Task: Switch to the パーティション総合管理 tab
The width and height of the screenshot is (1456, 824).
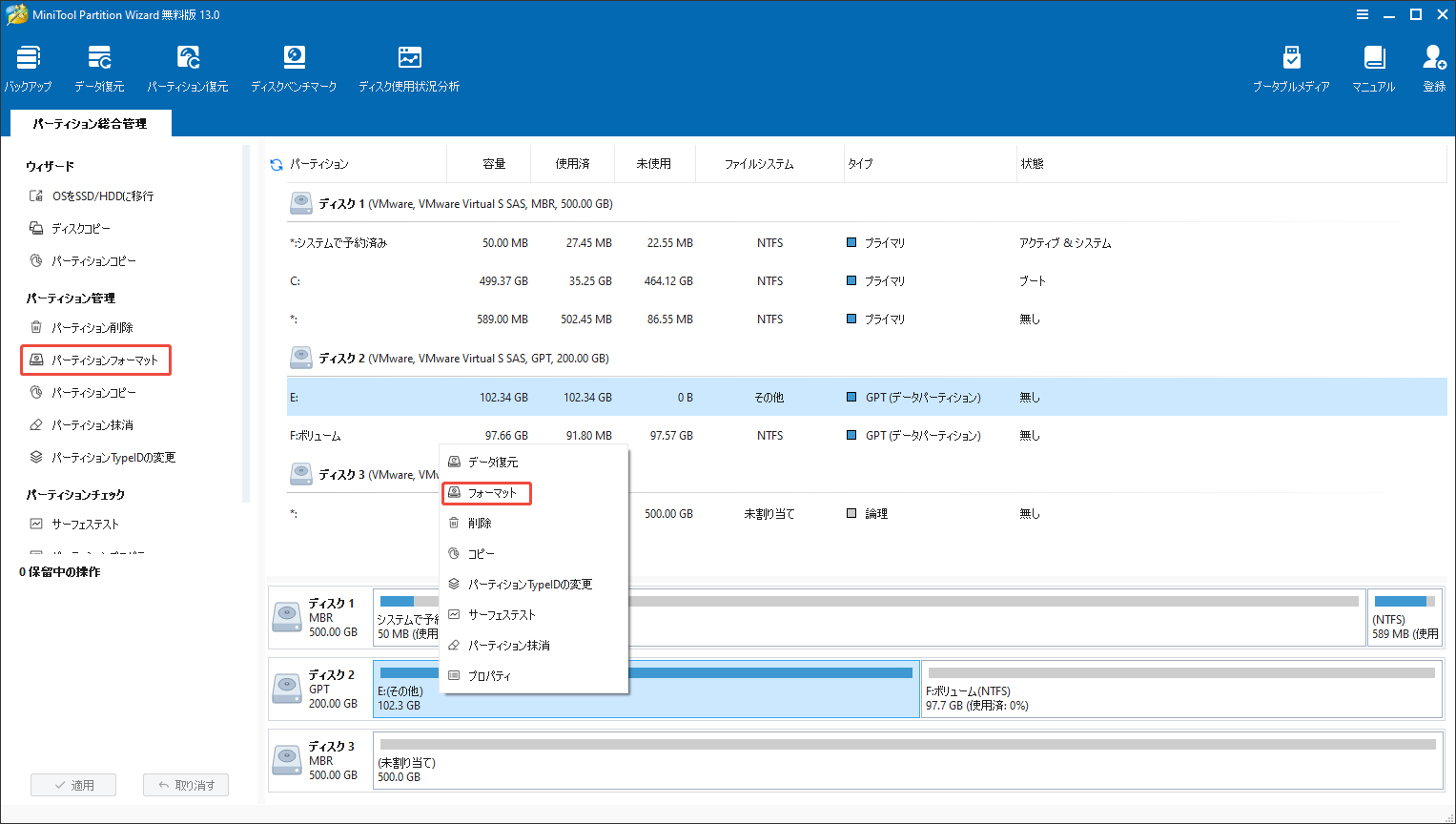Action: 90,122
